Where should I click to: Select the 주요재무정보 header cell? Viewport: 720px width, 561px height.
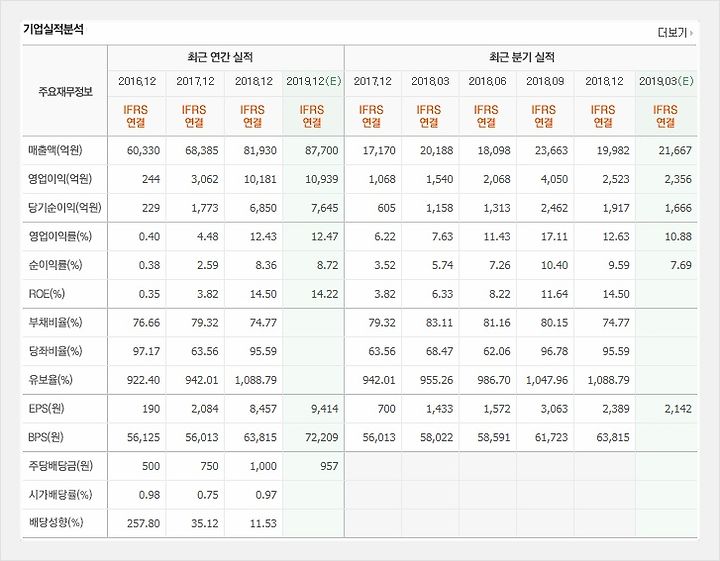tap(65, 91)
